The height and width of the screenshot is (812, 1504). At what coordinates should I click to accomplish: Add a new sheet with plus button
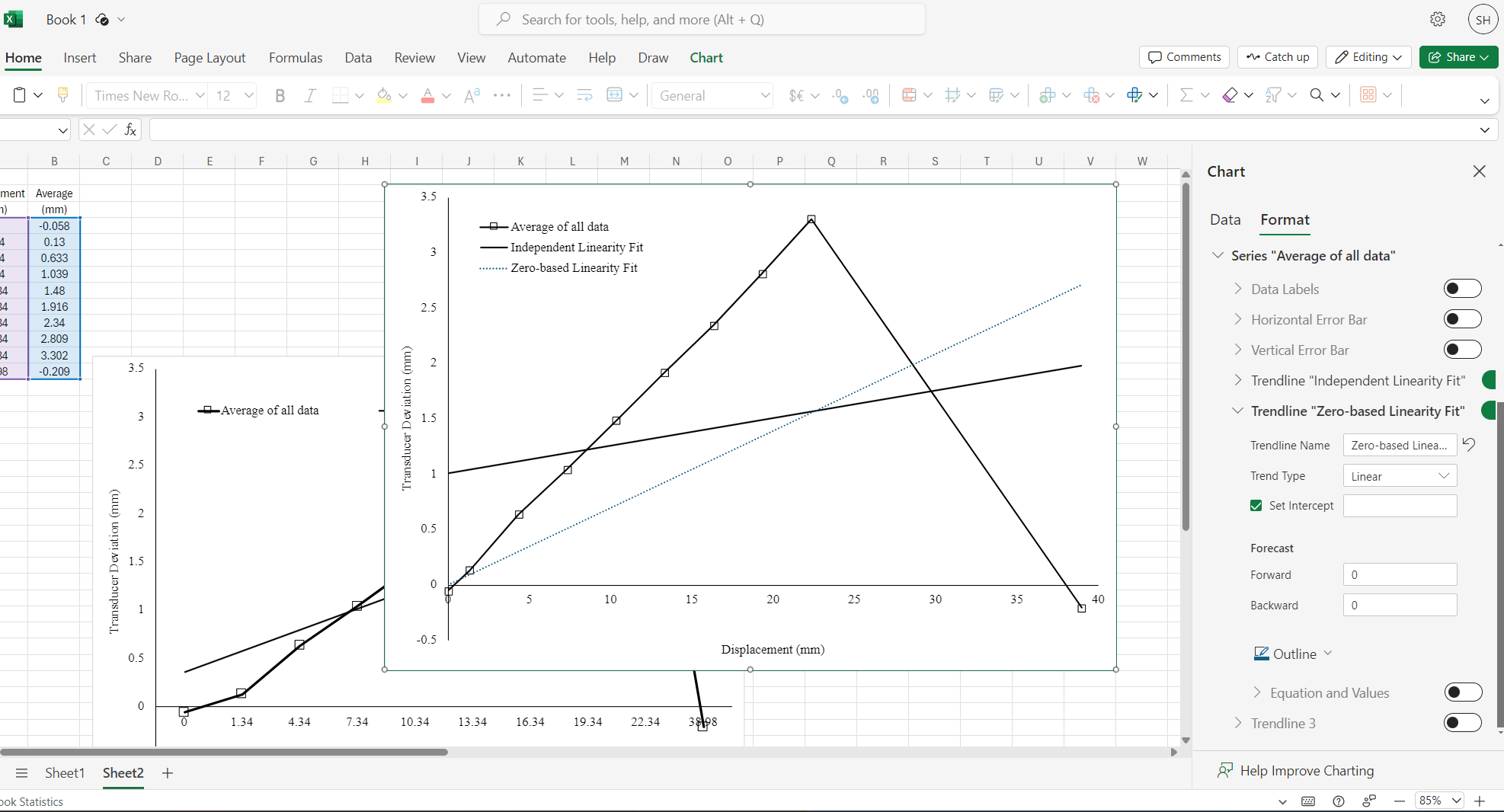(168, 773)
